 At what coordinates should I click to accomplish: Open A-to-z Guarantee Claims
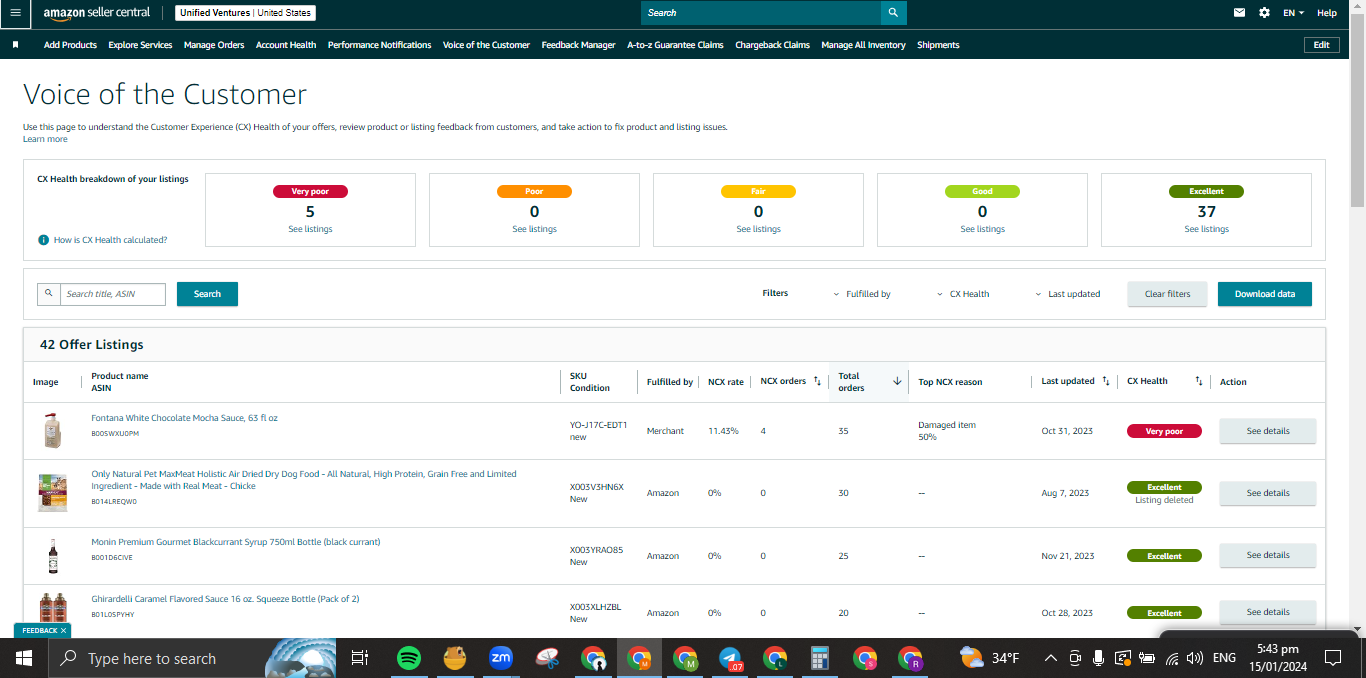[x=675, y=45]
